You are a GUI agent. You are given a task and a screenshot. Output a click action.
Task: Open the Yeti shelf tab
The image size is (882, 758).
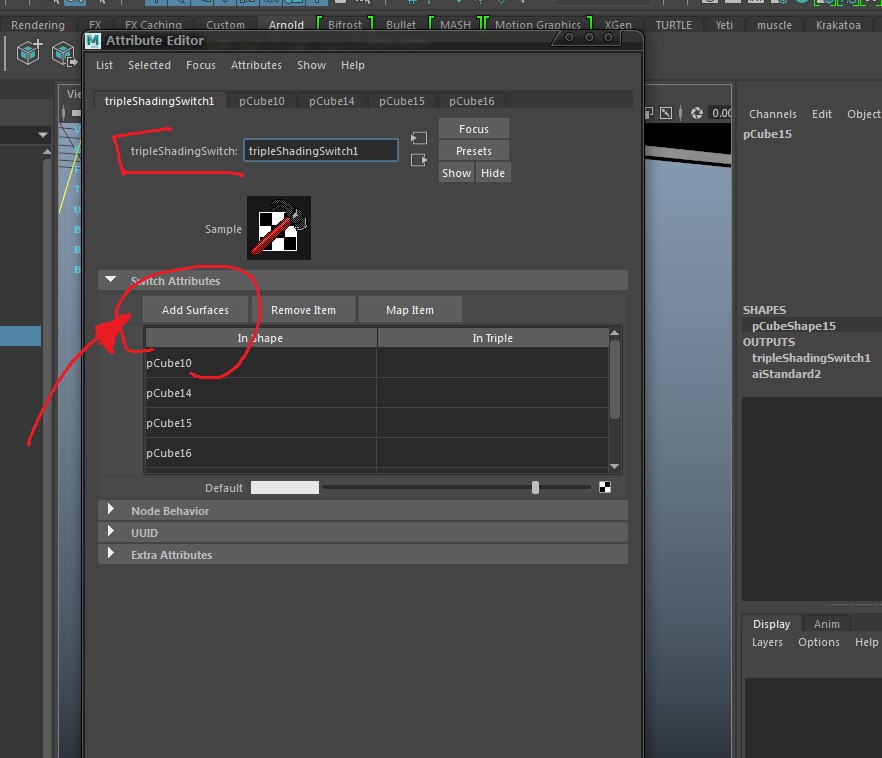[x=724, y=25]
